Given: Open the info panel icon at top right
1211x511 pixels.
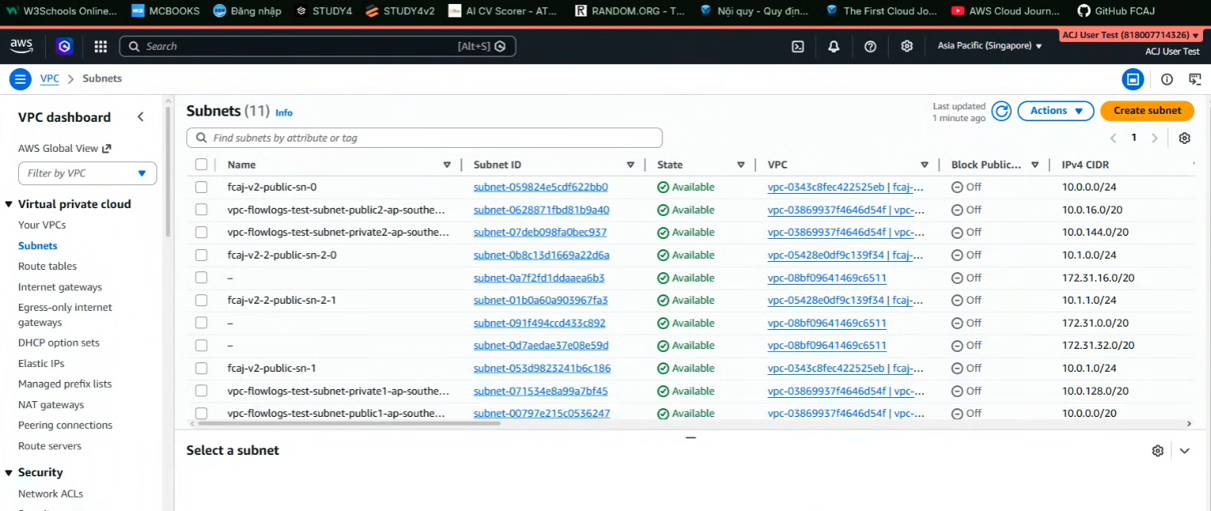Looking at the screenshot, I should point(1167,79).
